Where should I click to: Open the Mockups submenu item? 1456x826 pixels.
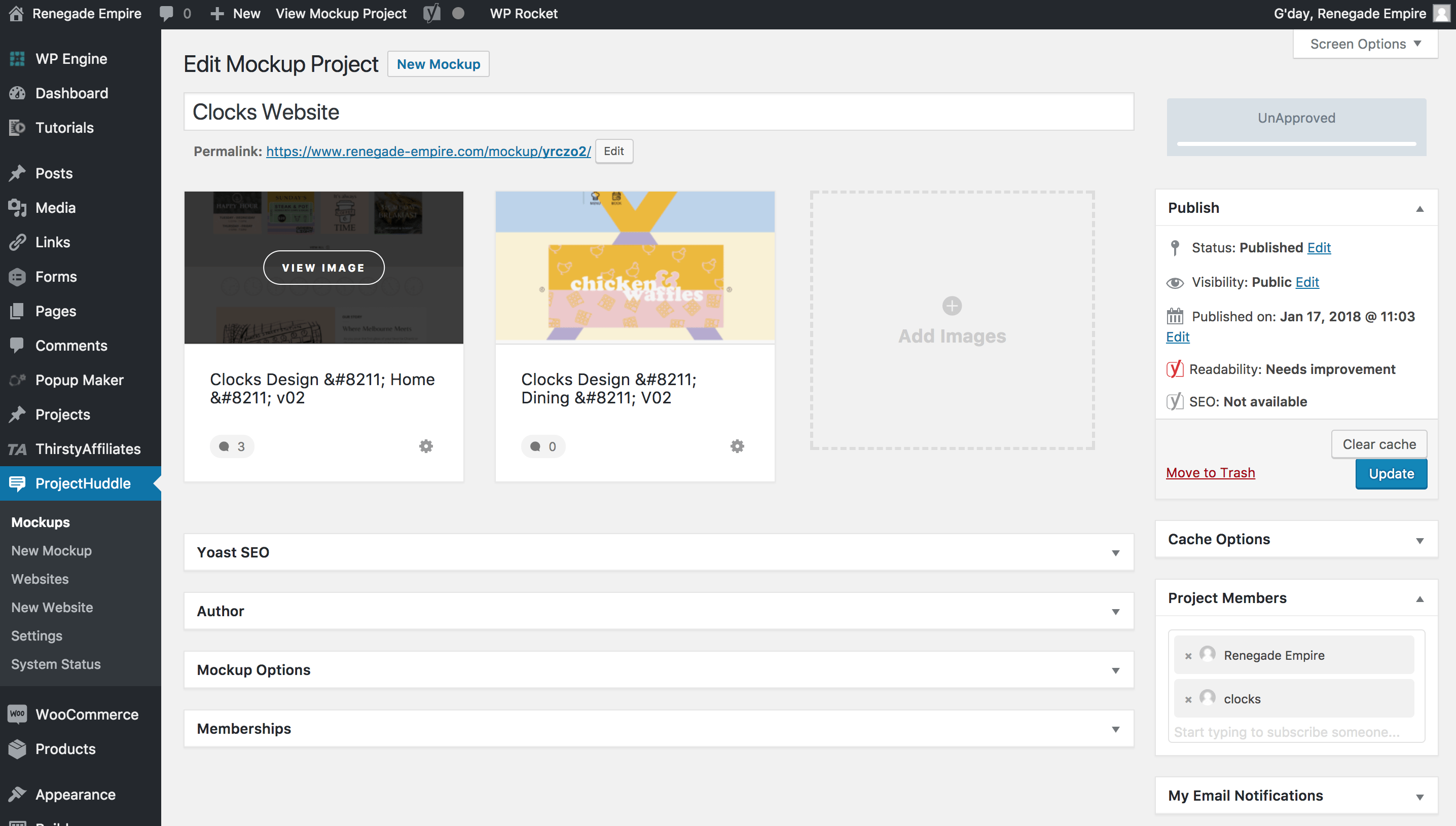coord(40,522)
